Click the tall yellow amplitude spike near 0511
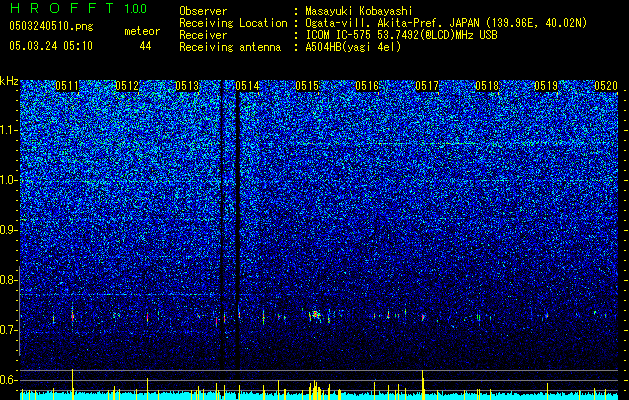Screen dimensions: 629x400 point(72,384)
